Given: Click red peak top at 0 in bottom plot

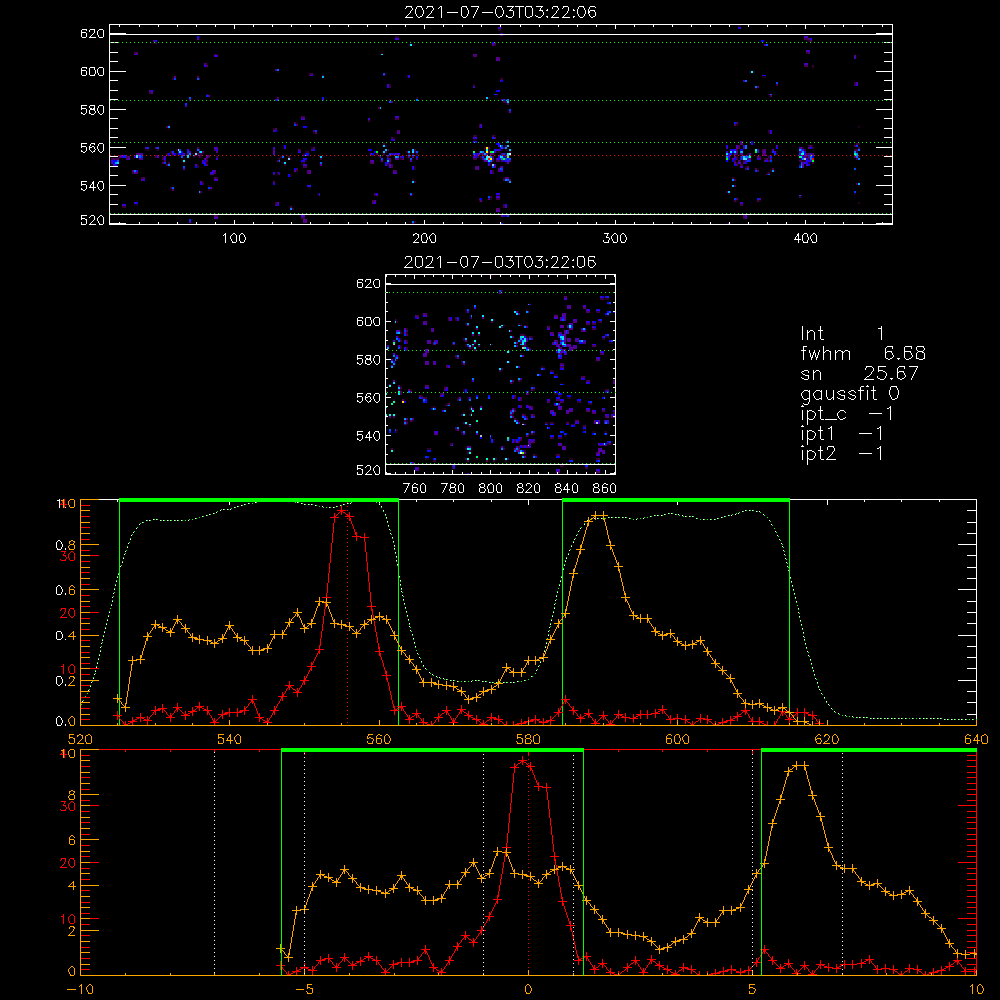Looking at the screenshot, I should [524, 760].
